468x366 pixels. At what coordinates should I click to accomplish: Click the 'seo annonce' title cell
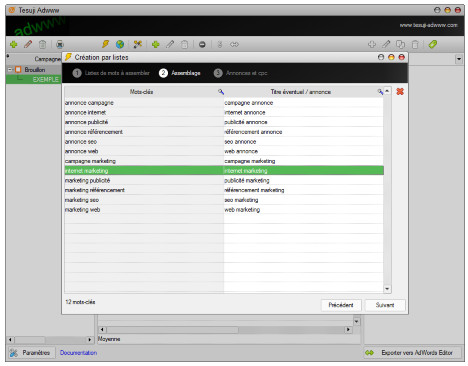(303, 142)
